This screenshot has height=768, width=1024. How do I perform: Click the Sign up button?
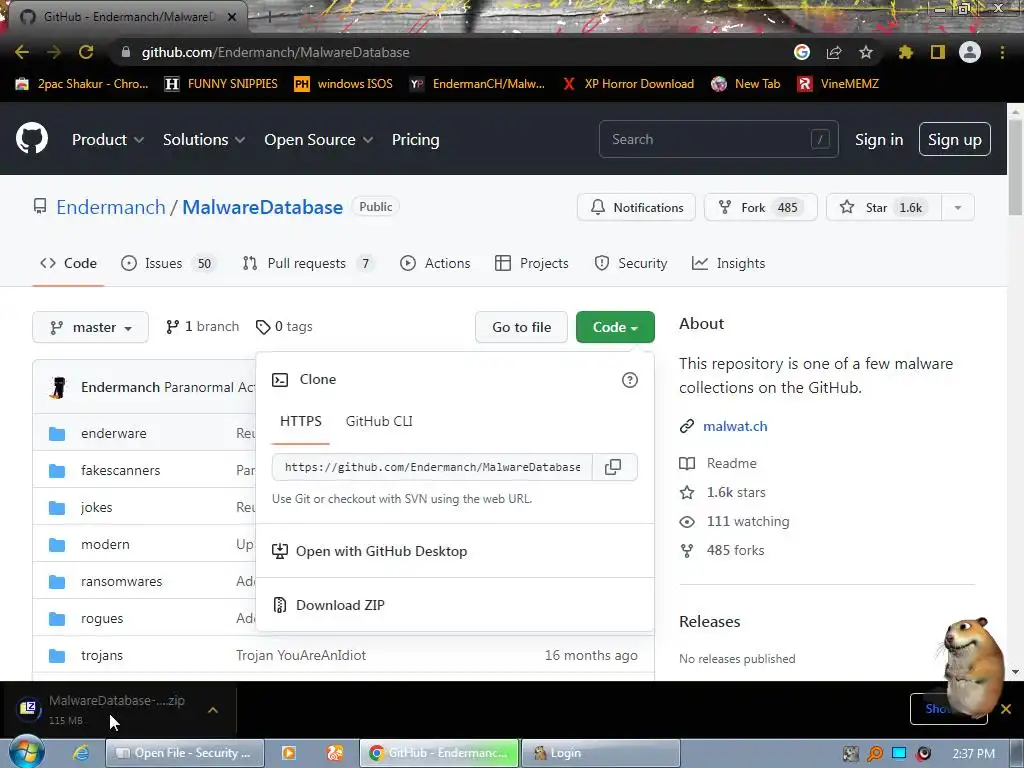954,139
